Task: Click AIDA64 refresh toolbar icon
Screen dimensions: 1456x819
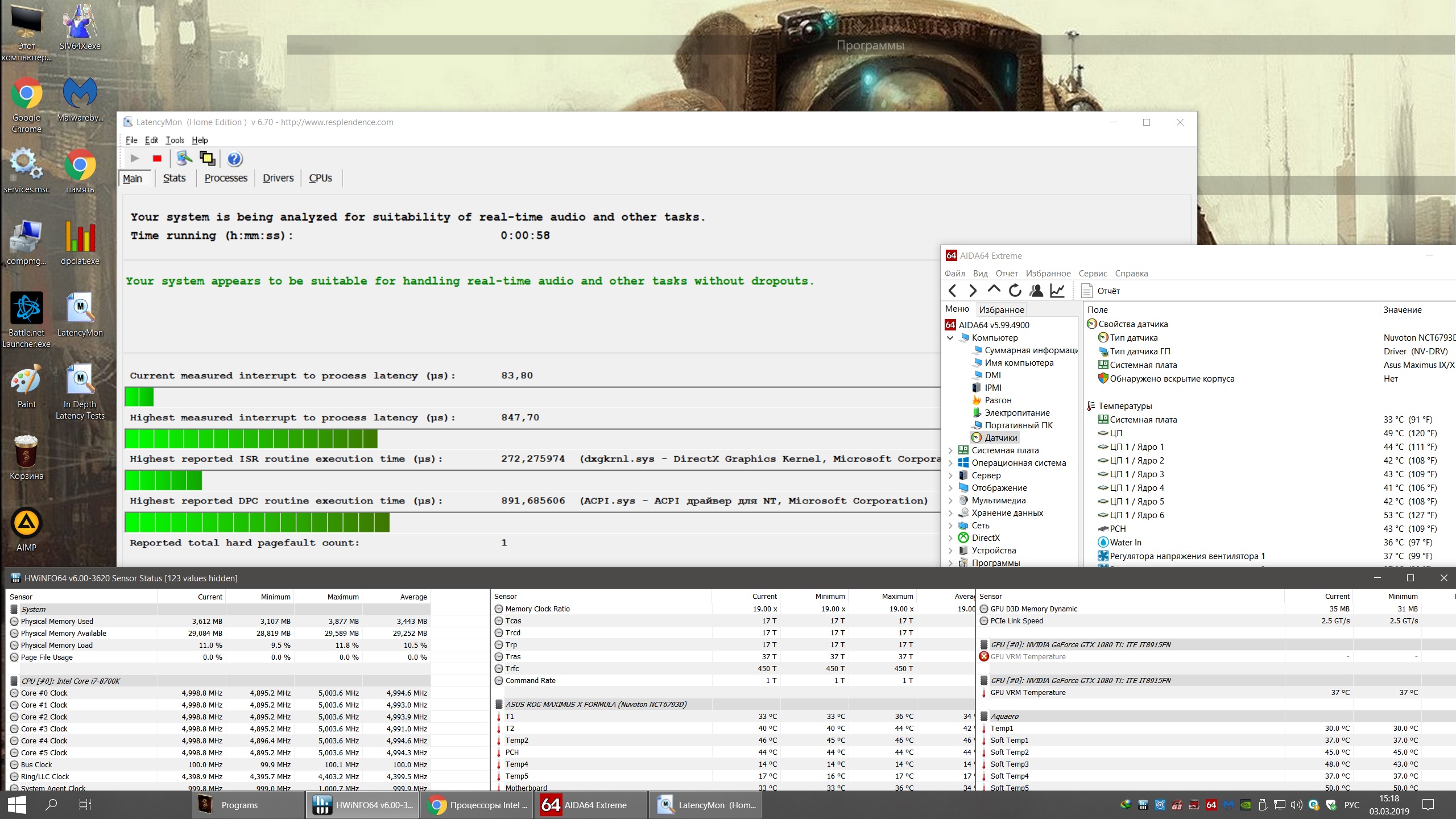Action: click(x=1015, y=291)
